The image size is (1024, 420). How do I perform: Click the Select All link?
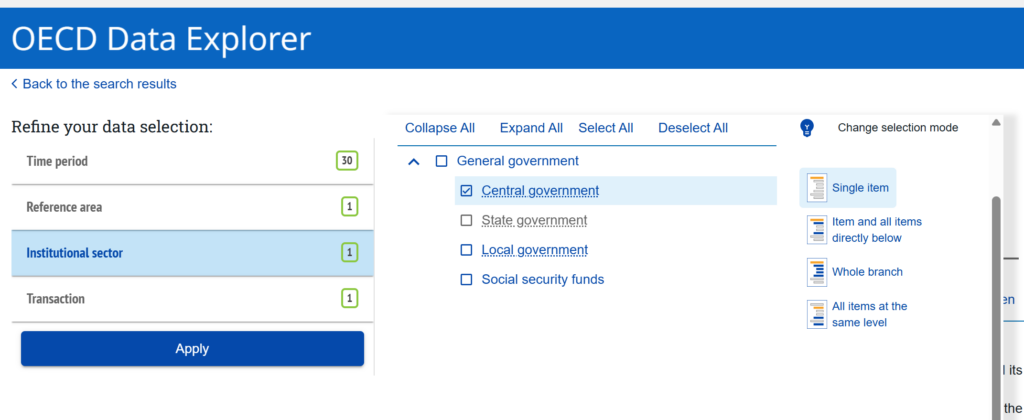pos(605,128)
